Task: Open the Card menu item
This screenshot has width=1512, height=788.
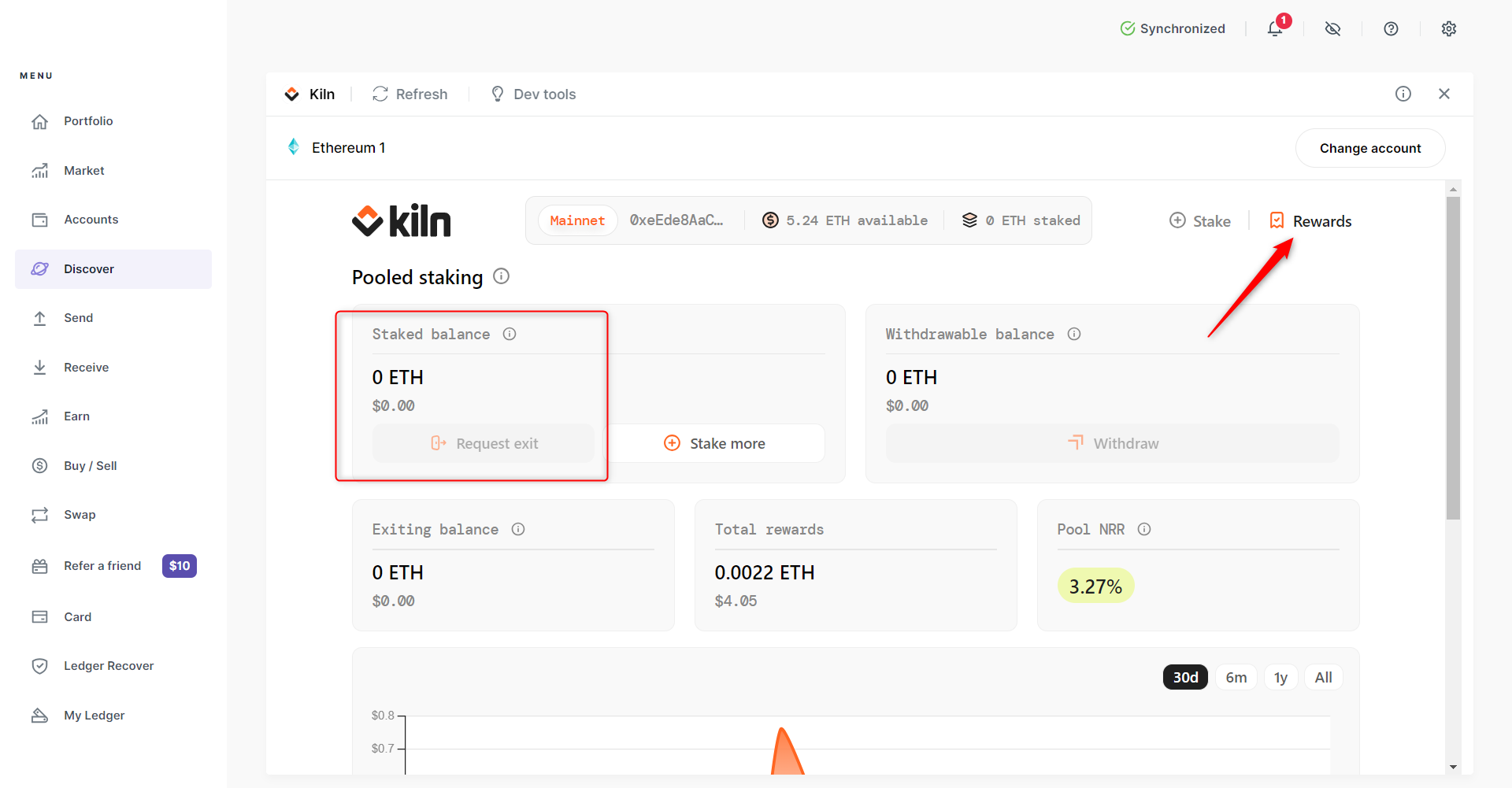Action: (x=113, y=617)
